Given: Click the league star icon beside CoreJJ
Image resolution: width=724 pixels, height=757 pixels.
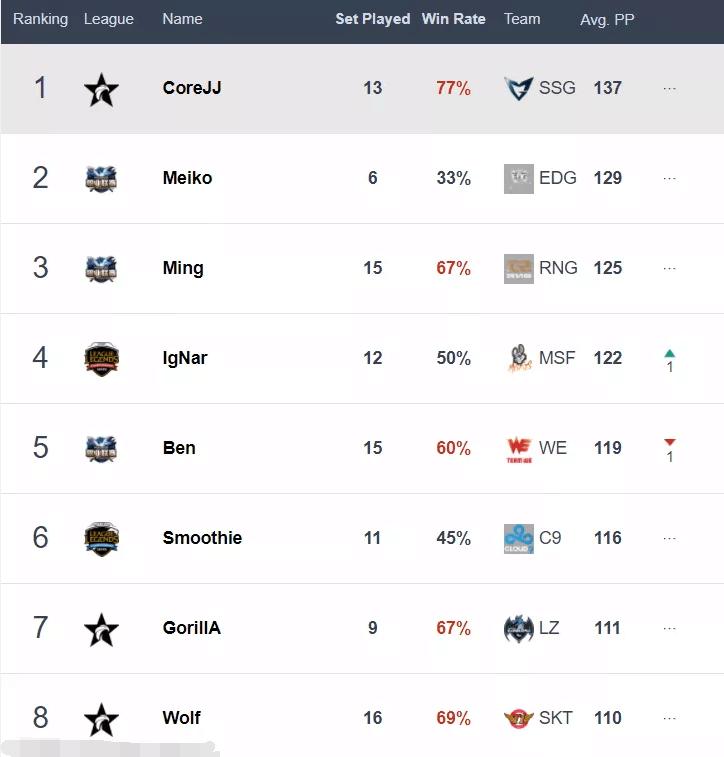Looking at the screenshot, I should tap(101, 89).
